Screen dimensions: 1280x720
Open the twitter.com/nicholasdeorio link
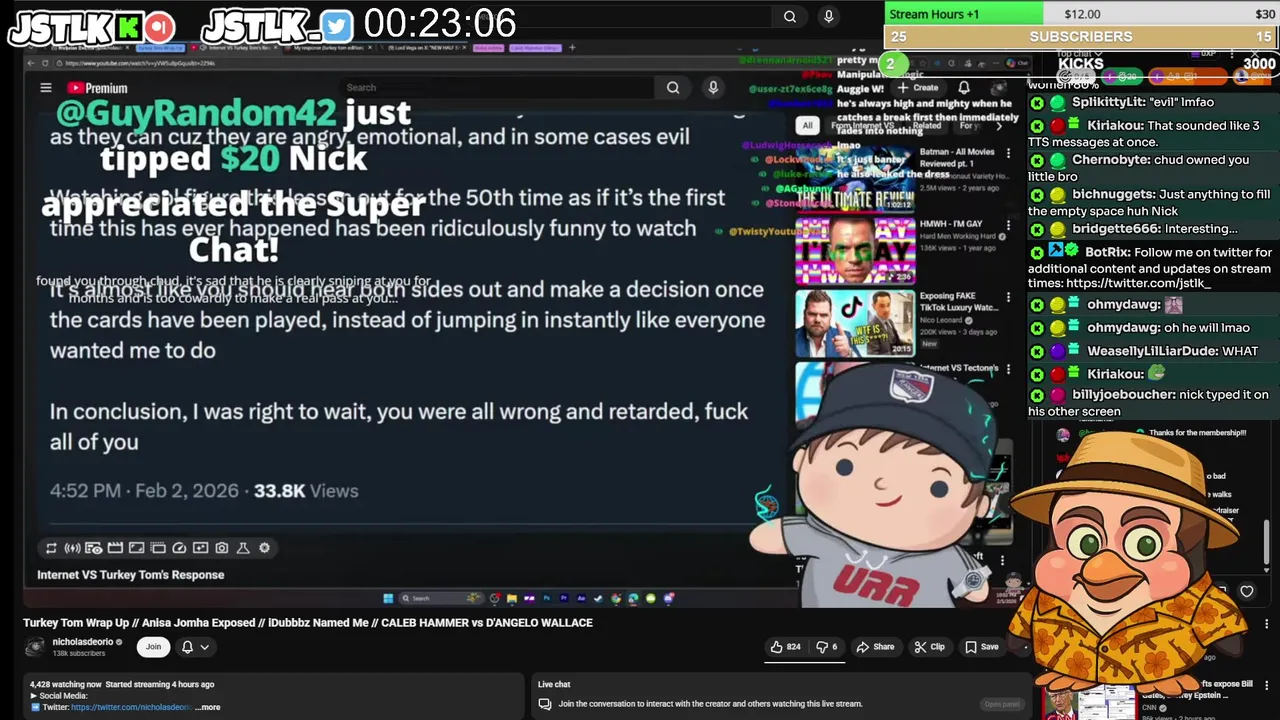[x=131, y=707]
